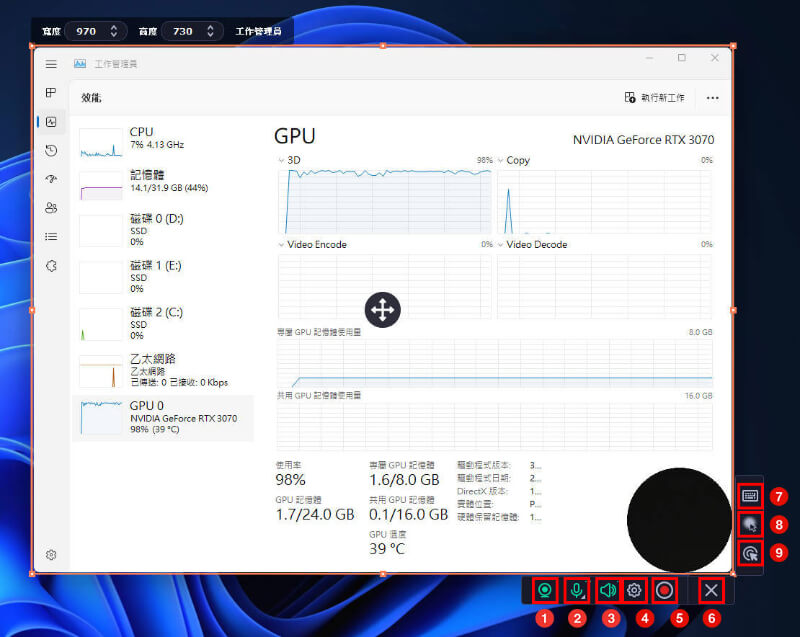Click the 執行新工作 (Run new task) button
The image size is (800, 637).
tap(655, 97)
